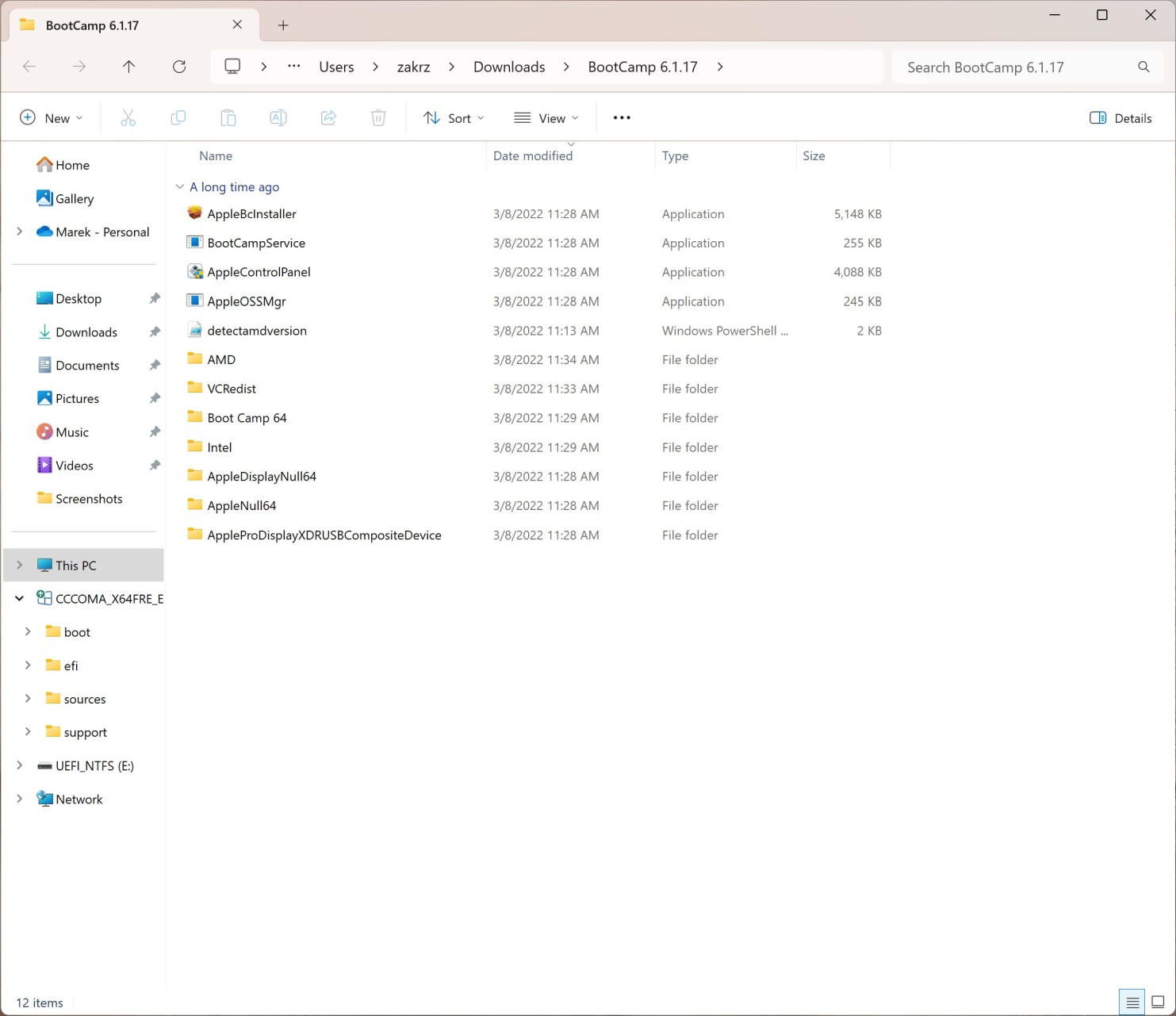Screen dimensions: 1176x1016
Task: Open Documents in Quick access
Action: point(79,365)
